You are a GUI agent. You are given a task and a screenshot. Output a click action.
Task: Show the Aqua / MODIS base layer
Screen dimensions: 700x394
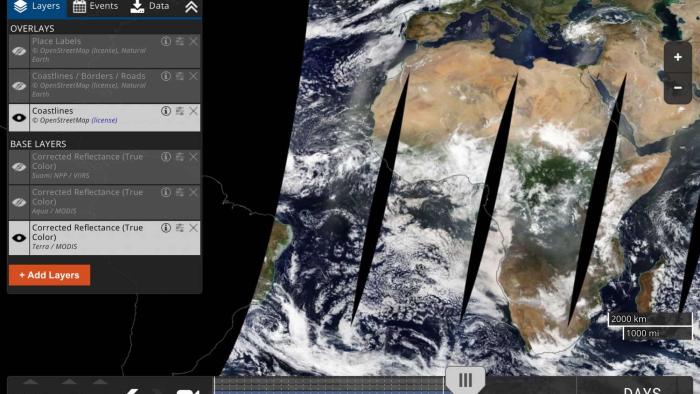[19, 202]
